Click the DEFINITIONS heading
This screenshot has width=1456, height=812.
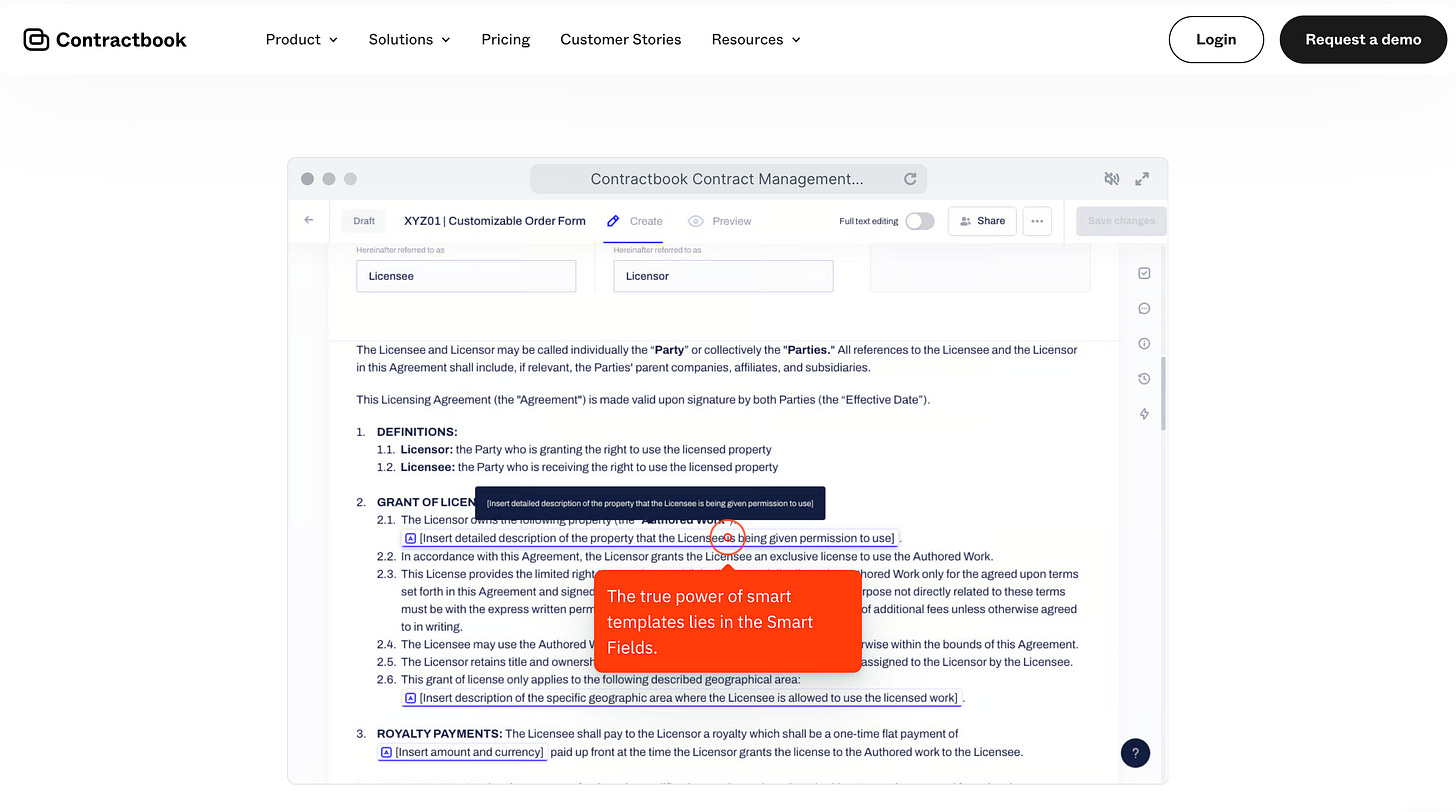(417, 432)
